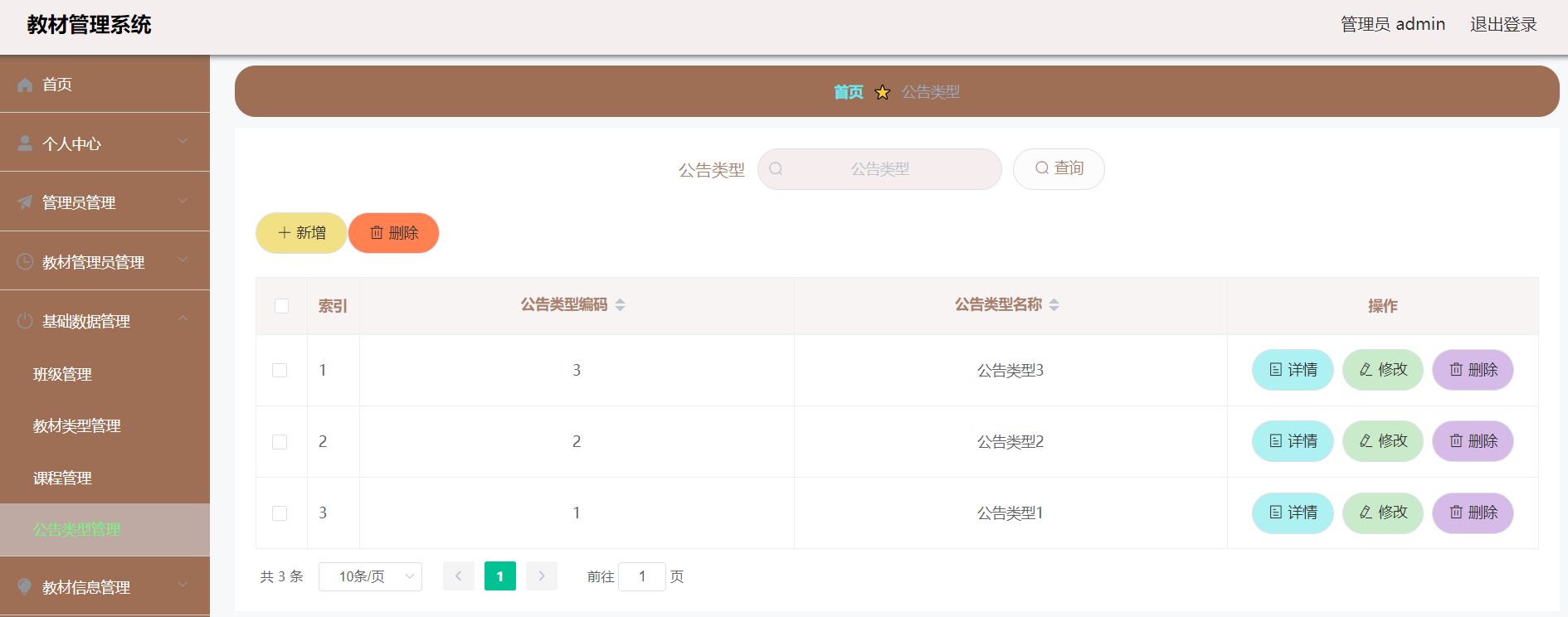The width and height of the screenshot is (1568, 617).
Task: Click 删除 for 公告类型2
Action: [x=1473, y=441]
